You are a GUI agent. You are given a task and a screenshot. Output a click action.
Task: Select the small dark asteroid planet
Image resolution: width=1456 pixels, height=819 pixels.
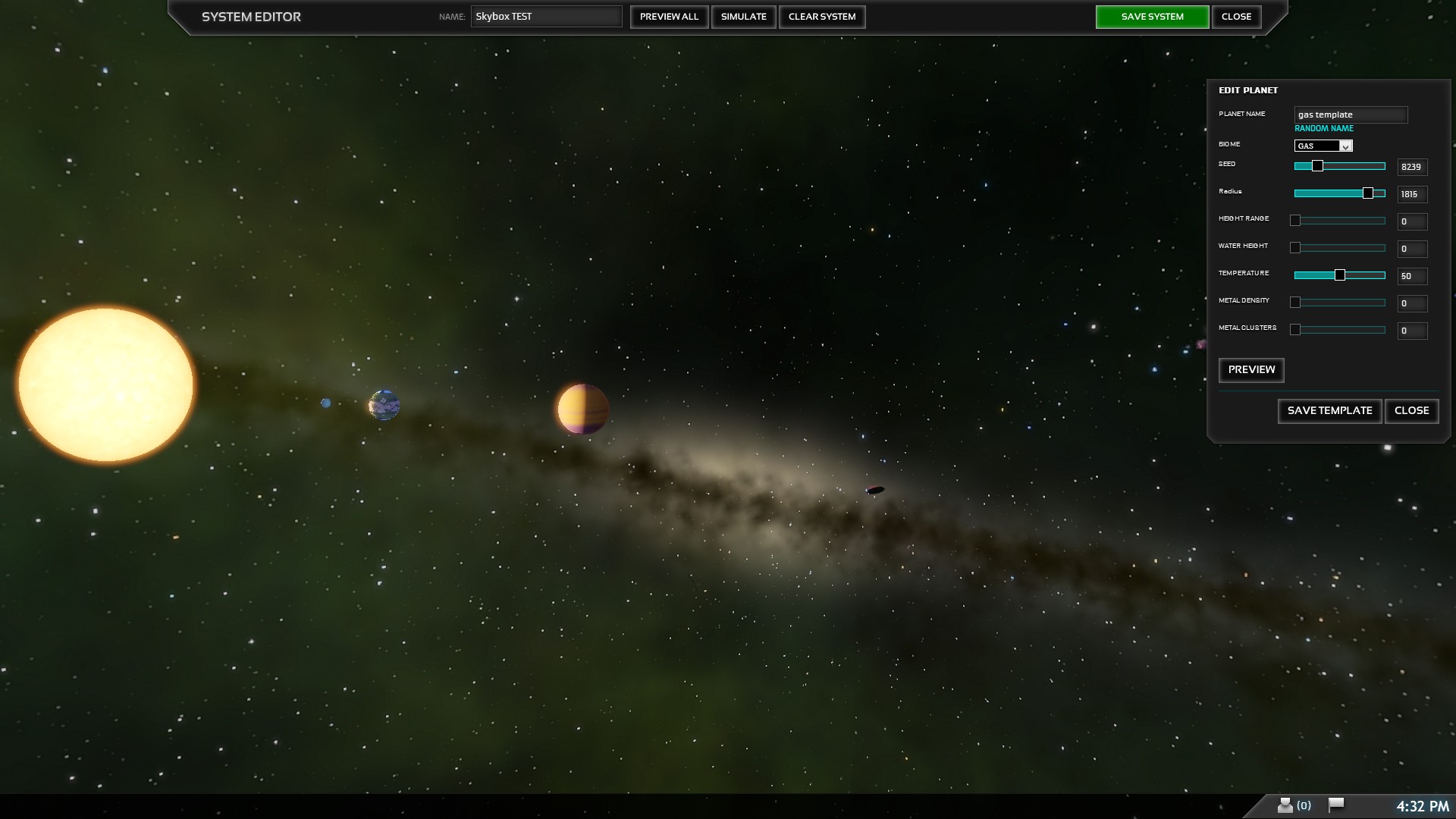[875, 490]
